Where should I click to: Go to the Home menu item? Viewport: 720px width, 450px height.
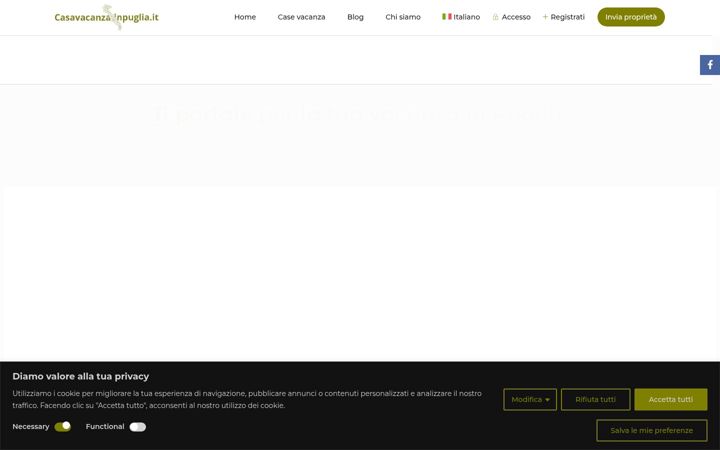pyautogui.click(x=245, y=17)
